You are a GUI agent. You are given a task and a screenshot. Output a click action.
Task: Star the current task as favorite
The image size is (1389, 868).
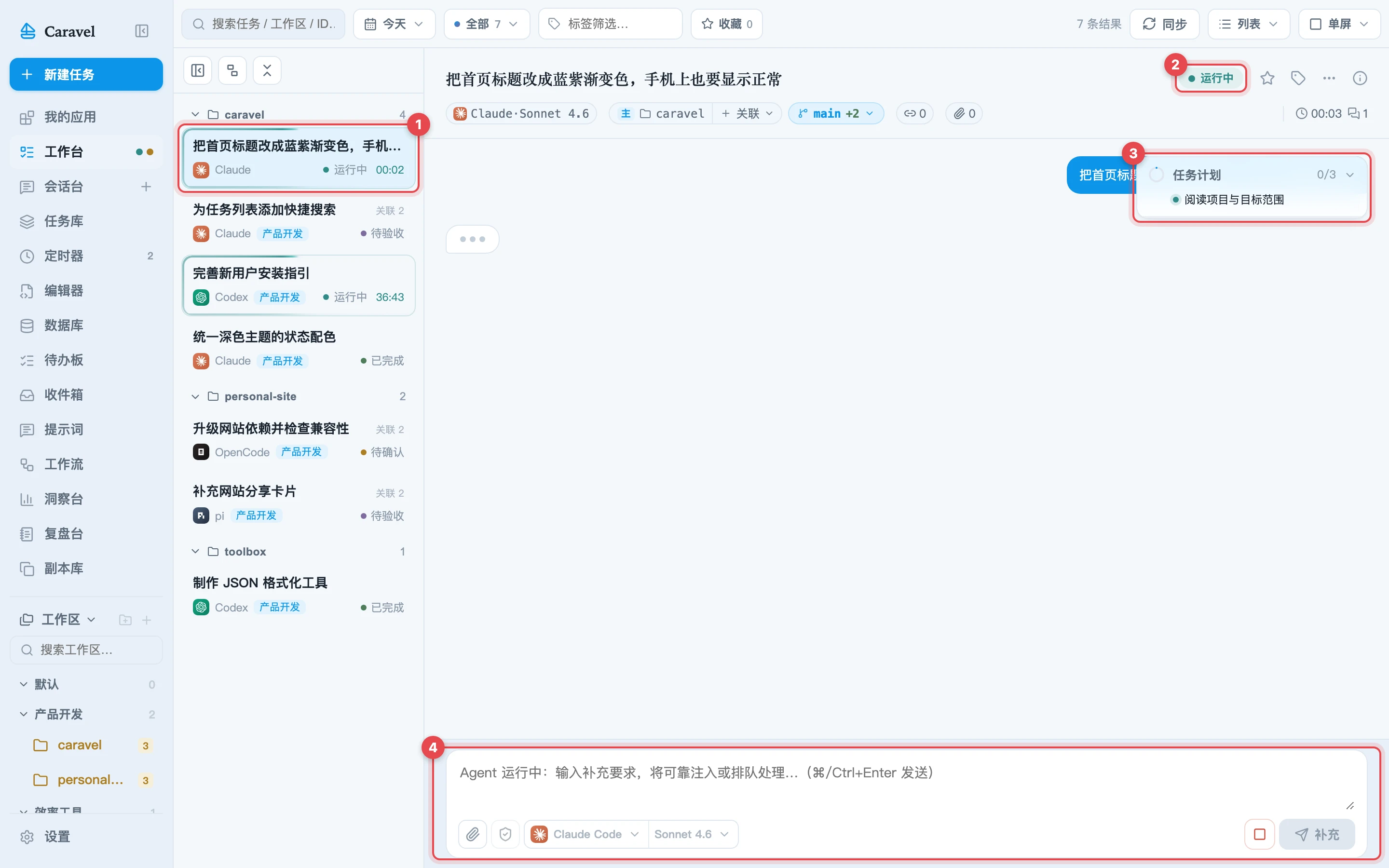click(1267, 78)
